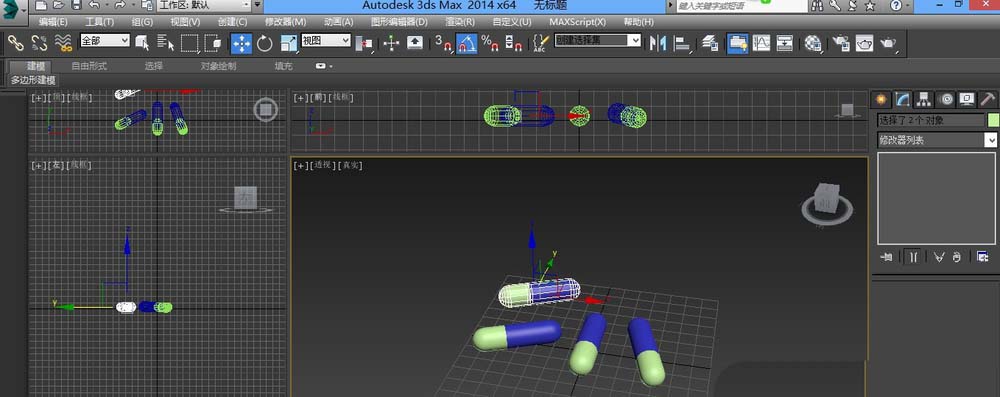Open the selection filter dropdown 全部
Viewport: 1000px width, 397px height.
tap(105, 40)
